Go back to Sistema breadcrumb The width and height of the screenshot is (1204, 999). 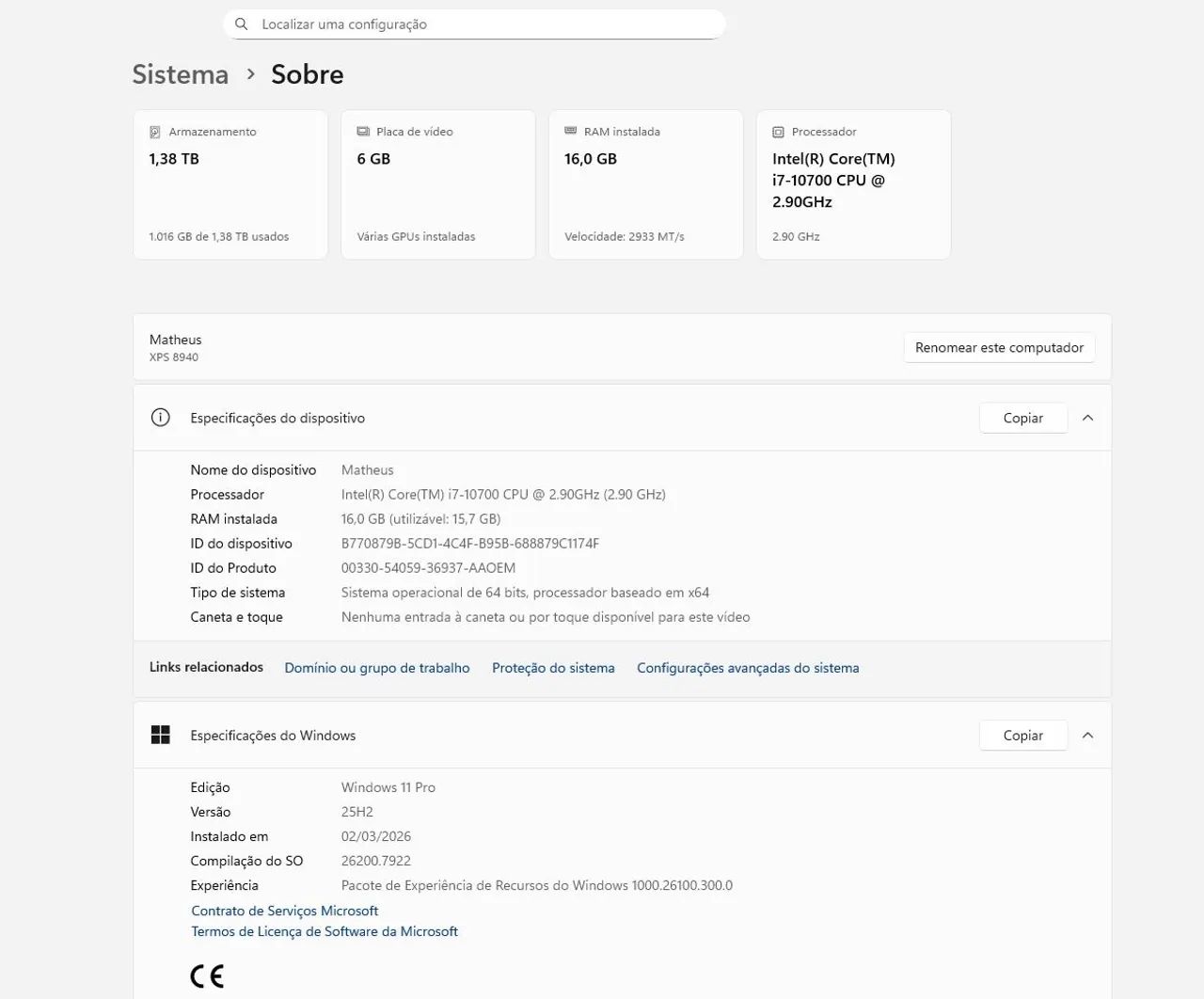pyautogui.click(x=181, y=74)
